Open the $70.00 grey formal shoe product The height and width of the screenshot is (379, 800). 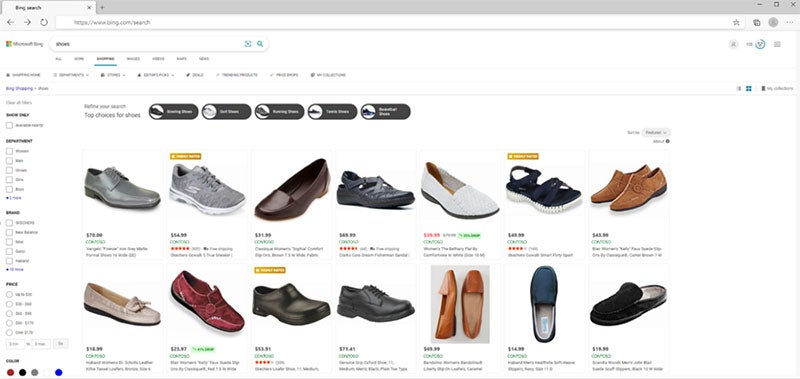[x=122, y=204]
